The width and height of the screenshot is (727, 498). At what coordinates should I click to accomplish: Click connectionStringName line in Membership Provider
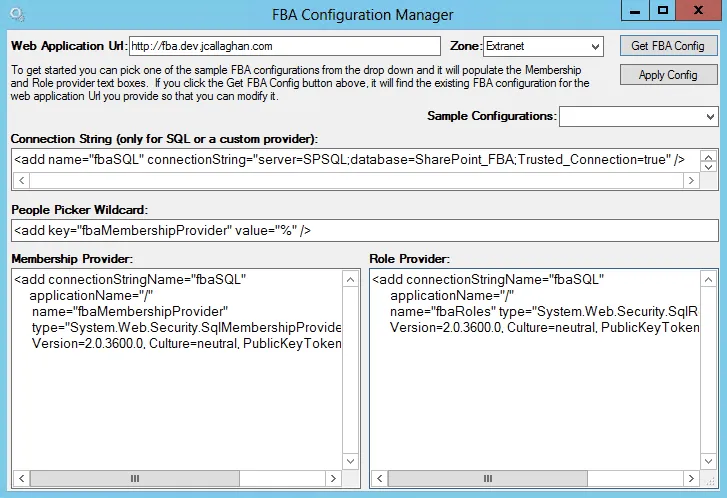coord(130,280)
